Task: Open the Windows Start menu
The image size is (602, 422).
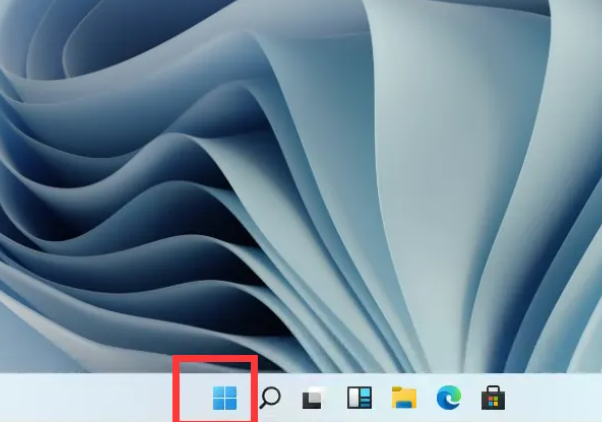Action: coord(225,398)
